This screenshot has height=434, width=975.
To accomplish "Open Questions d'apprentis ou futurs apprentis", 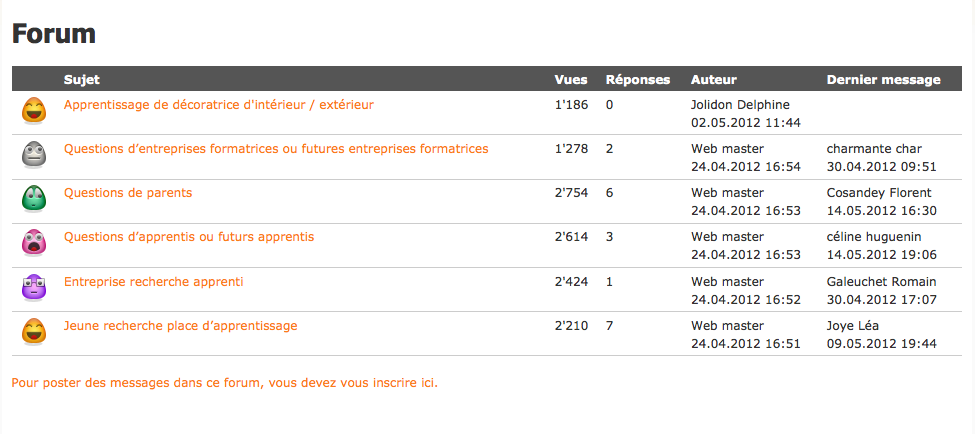I will (x=189, y=238).
